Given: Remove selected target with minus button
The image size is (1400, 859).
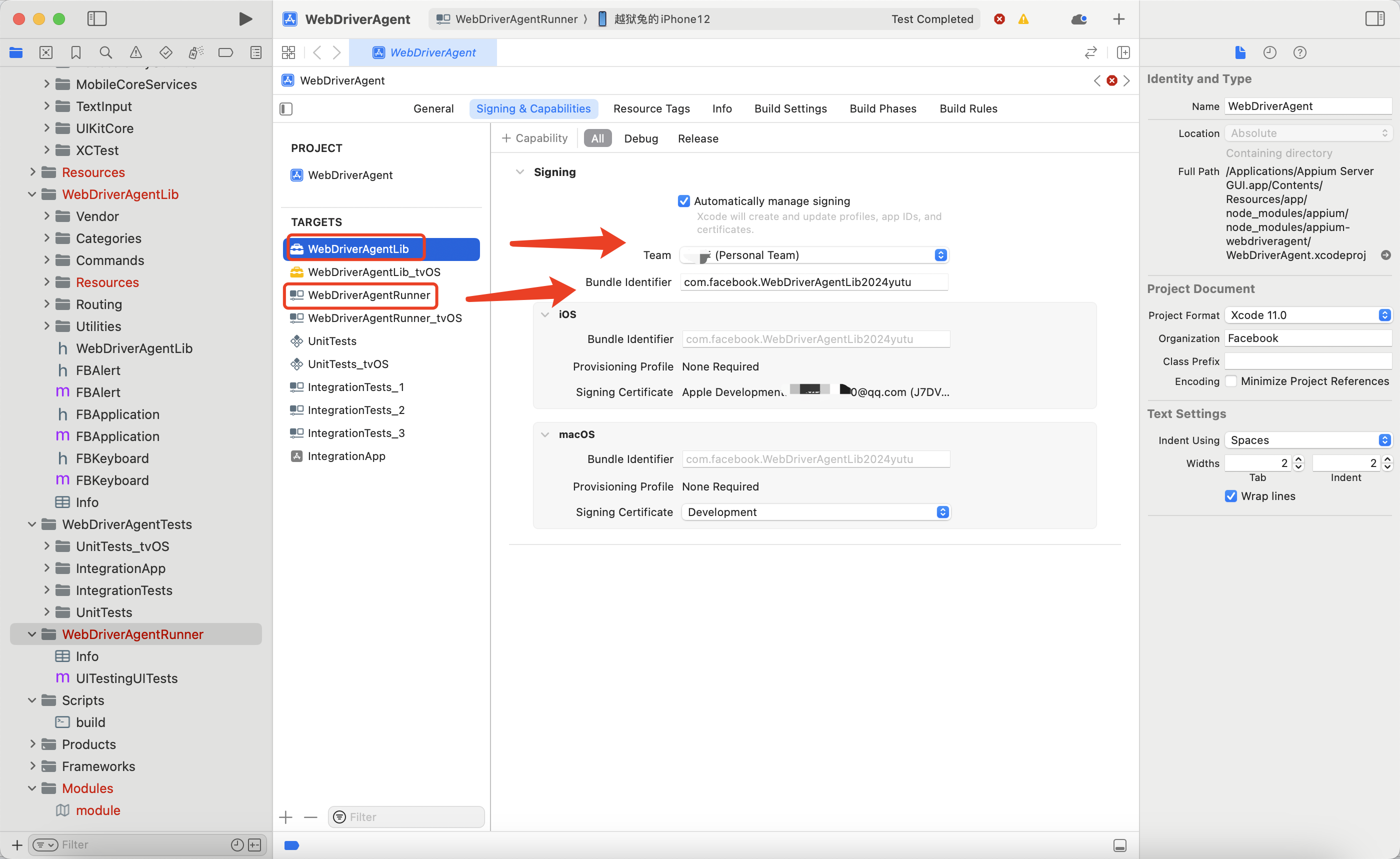Looking at the screenshot, I should (x=311, y=817).
